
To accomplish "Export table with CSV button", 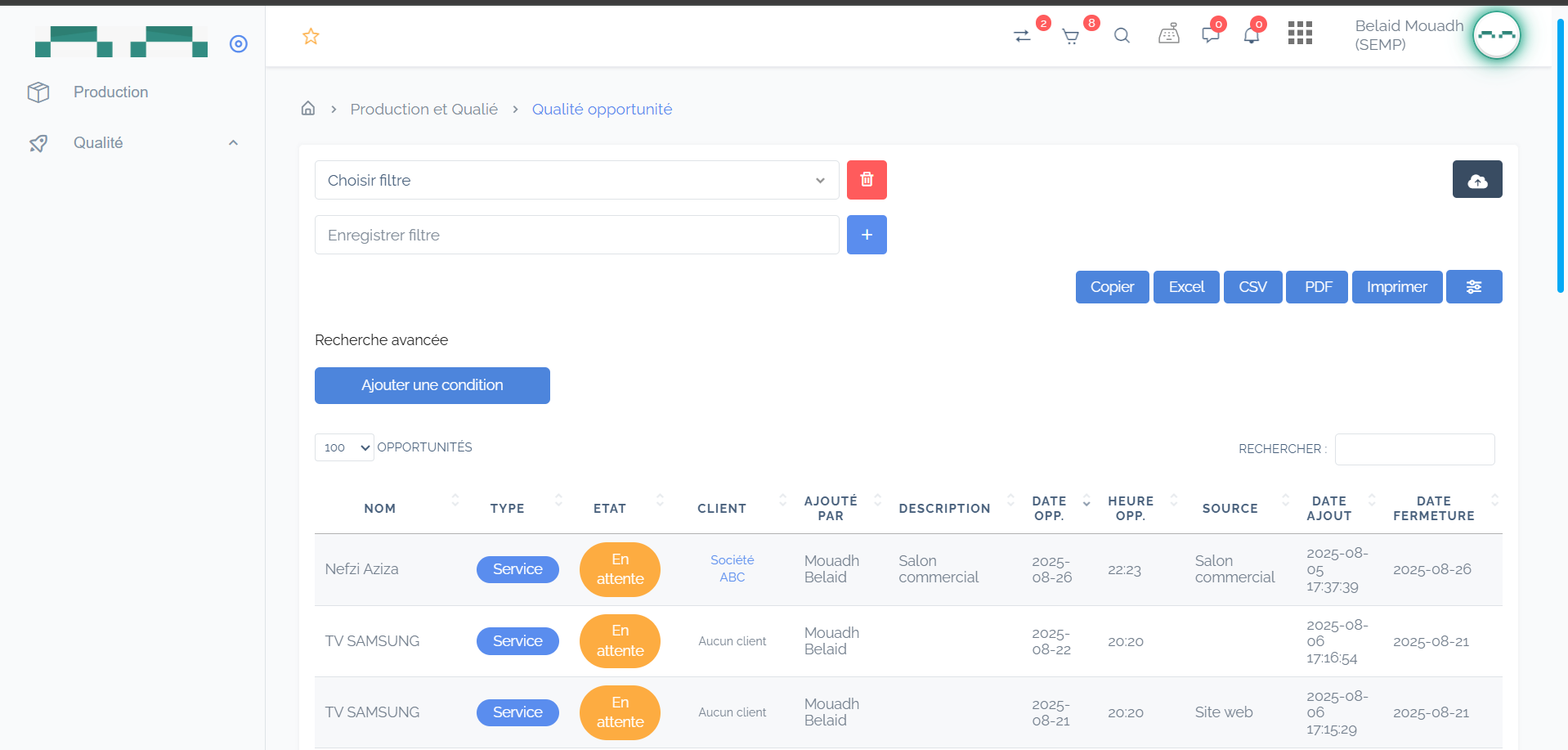I will coord(1252,287).
